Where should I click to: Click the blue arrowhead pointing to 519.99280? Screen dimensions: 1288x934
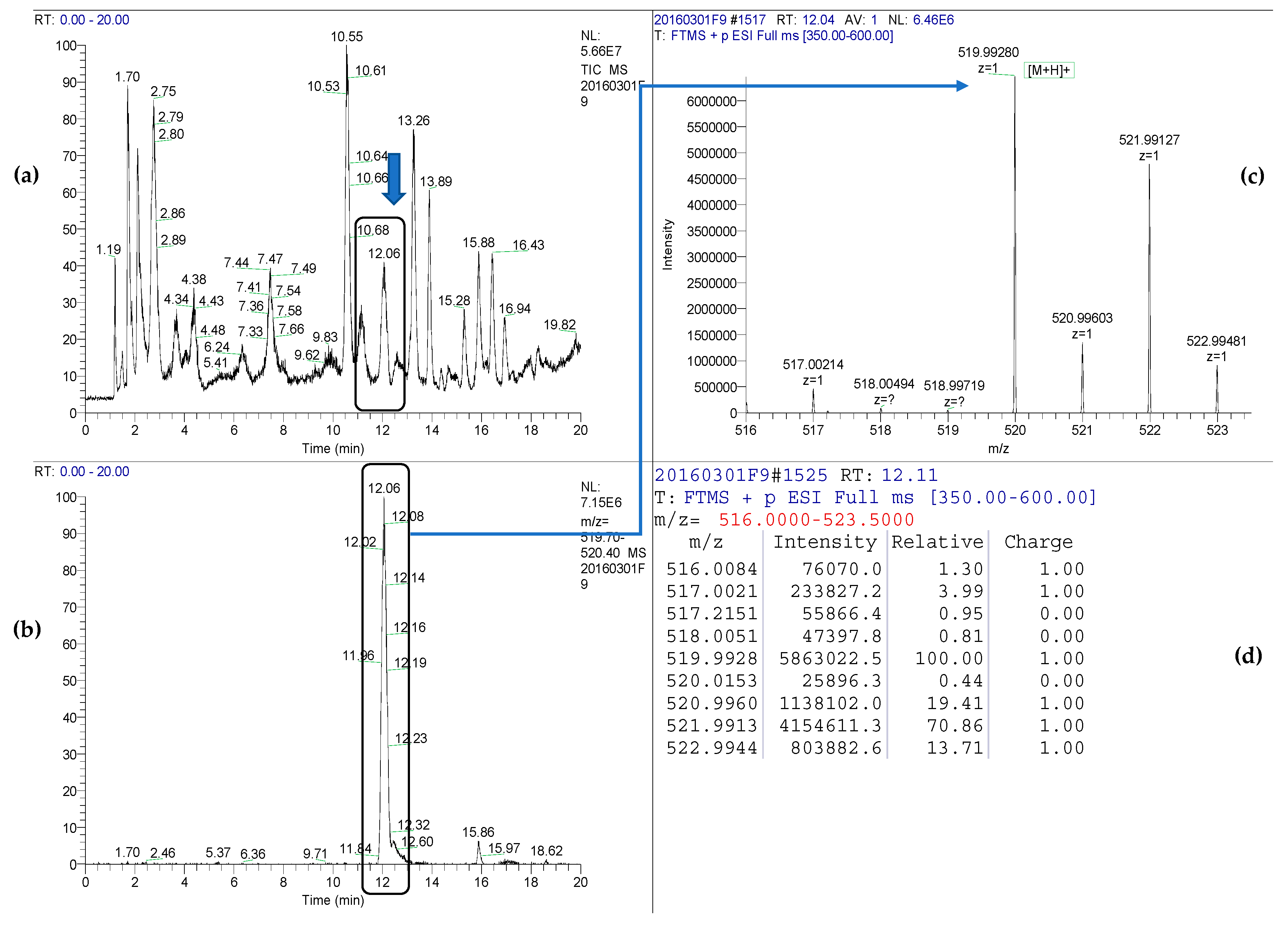962,86
